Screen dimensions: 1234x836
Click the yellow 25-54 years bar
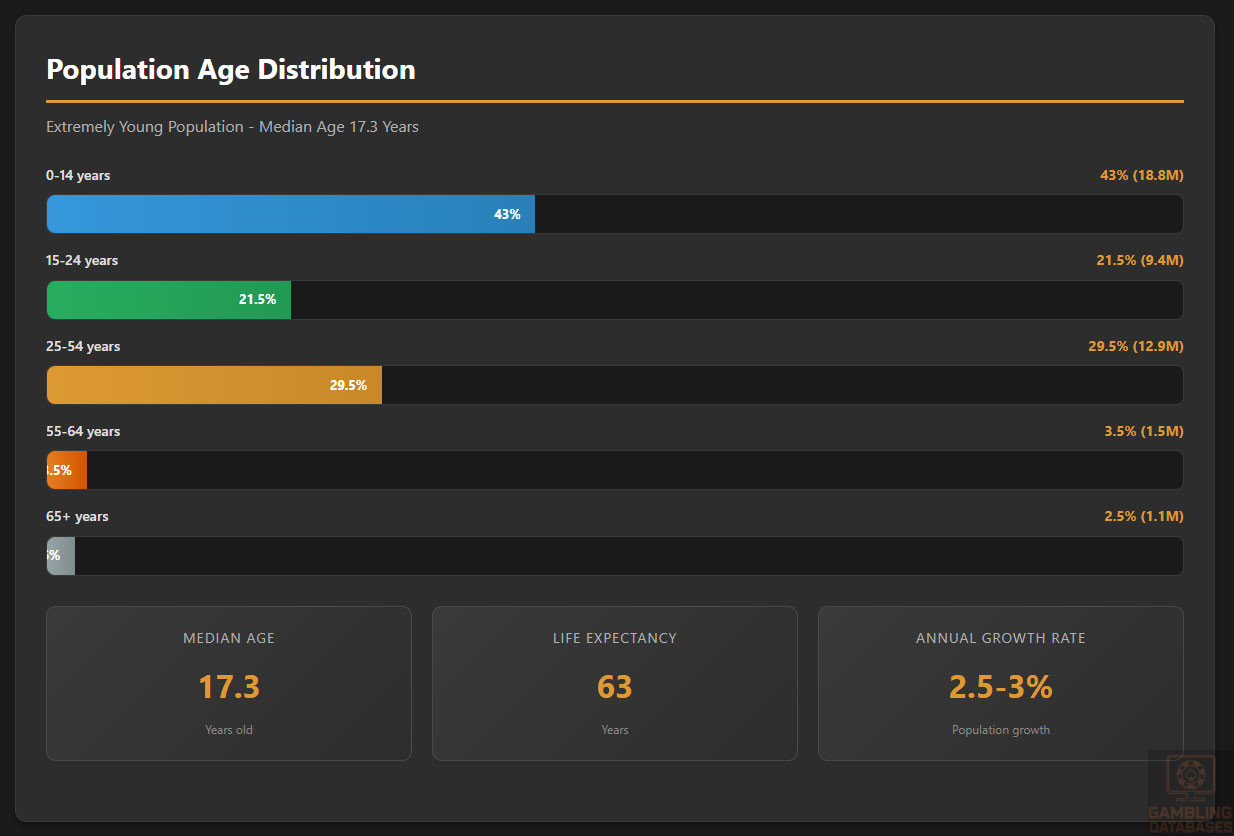coord(214,385)
